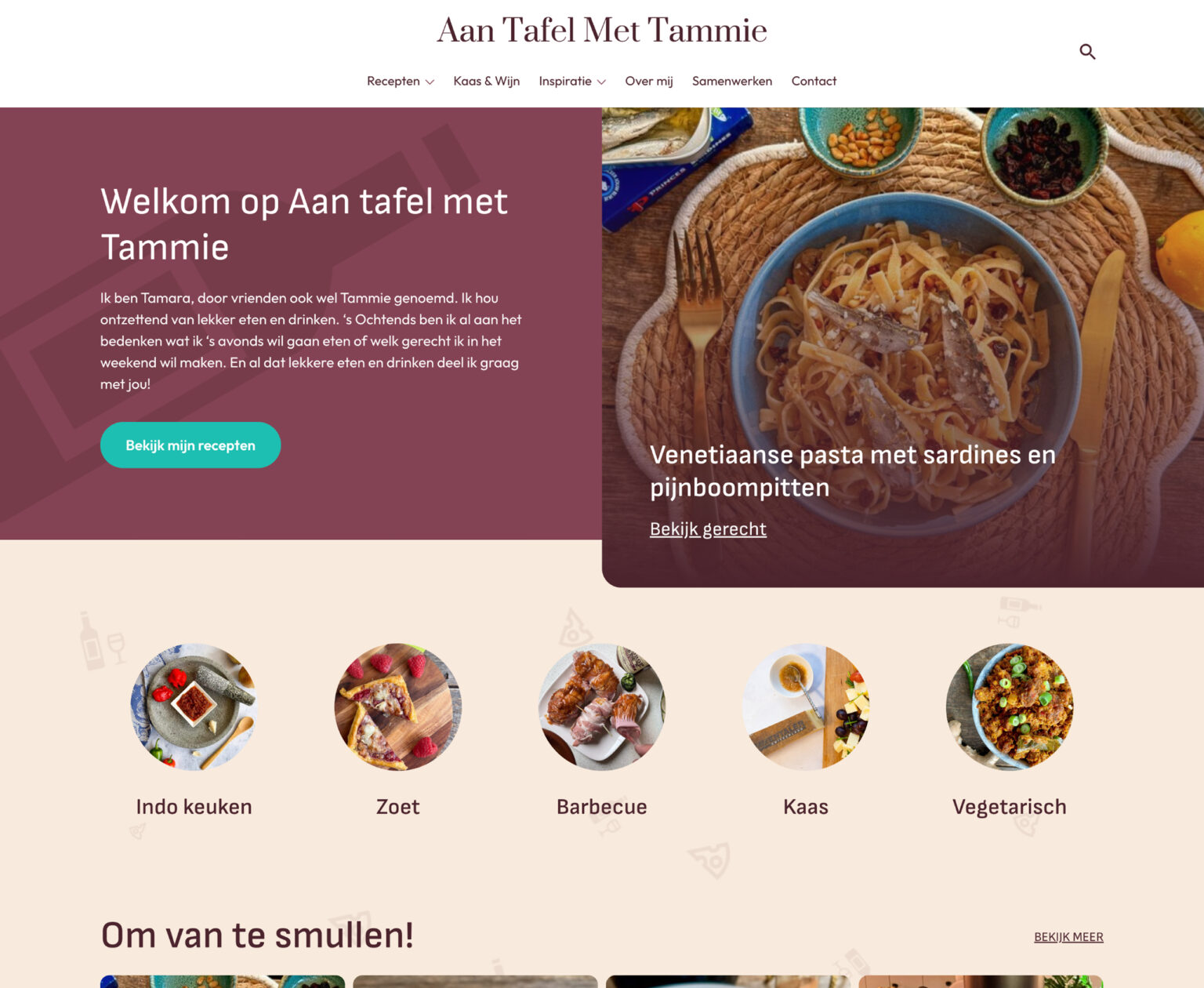
Task: Click the Vegetarisch category label
Action: [1009, 807]
